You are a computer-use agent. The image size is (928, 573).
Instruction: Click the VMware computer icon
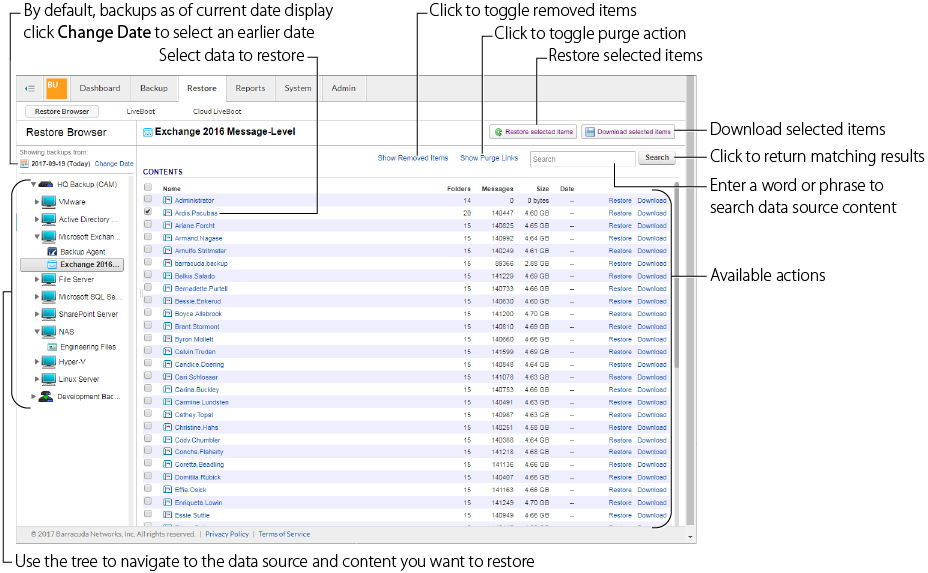tap(49, 202)
